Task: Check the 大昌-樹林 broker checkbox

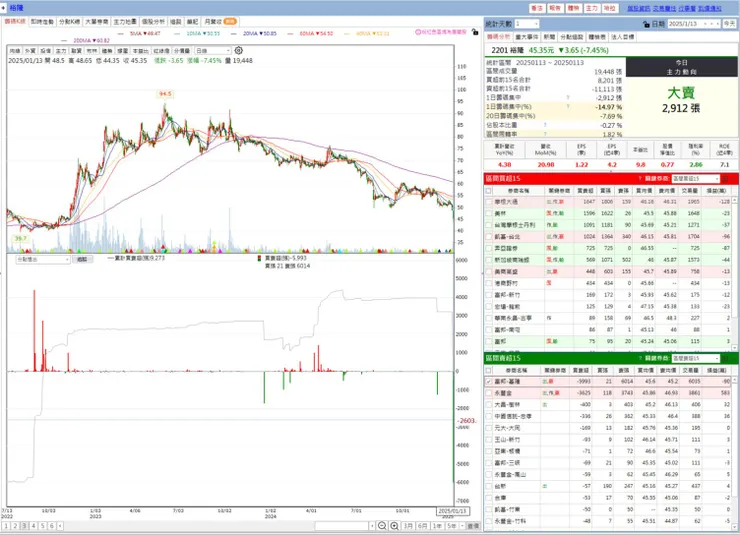Action: point(489,405)
